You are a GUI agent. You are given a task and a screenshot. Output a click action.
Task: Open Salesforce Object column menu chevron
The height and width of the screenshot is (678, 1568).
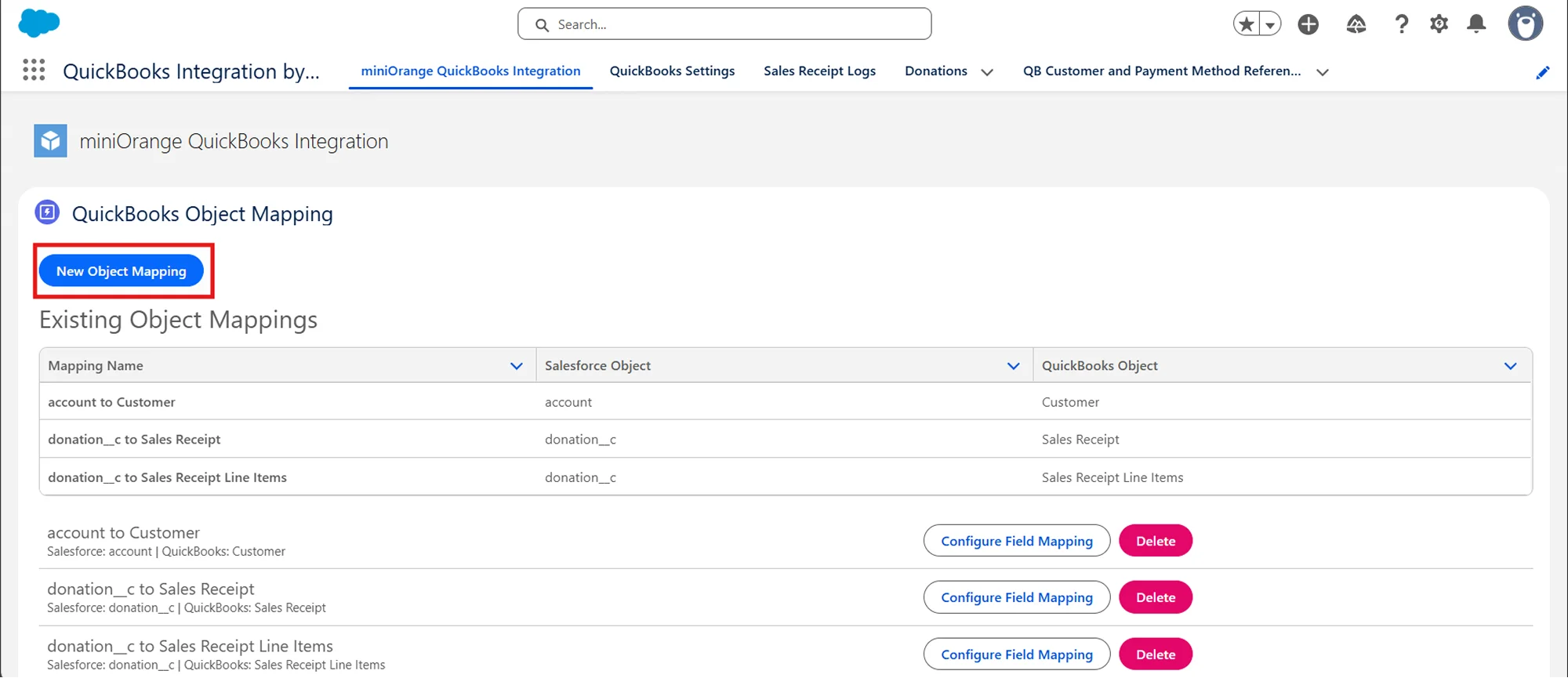point(1014,366)
